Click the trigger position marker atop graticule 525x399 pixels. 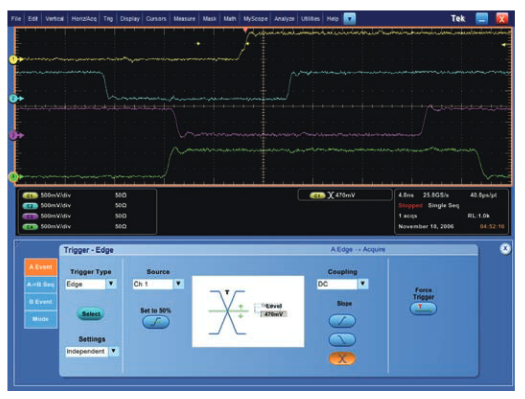245,30
